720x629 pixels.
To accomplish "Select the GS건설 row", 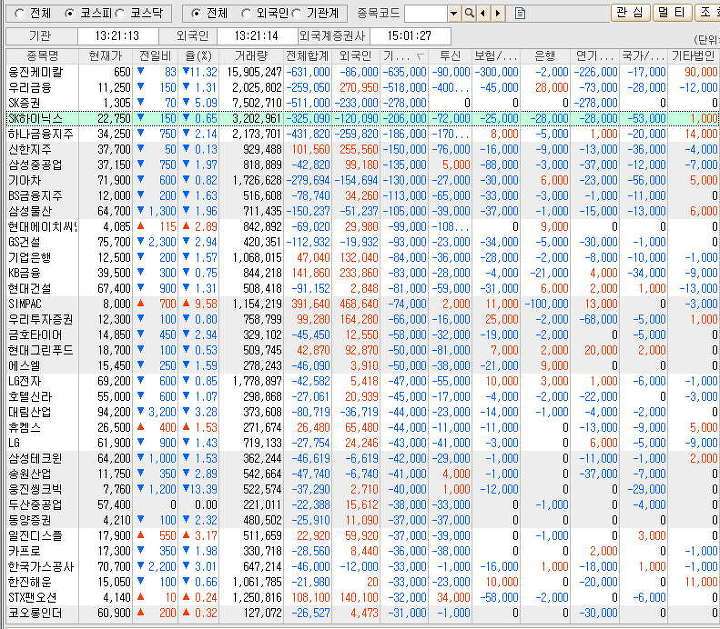I will pyautogui.click(x=363, y=242).
